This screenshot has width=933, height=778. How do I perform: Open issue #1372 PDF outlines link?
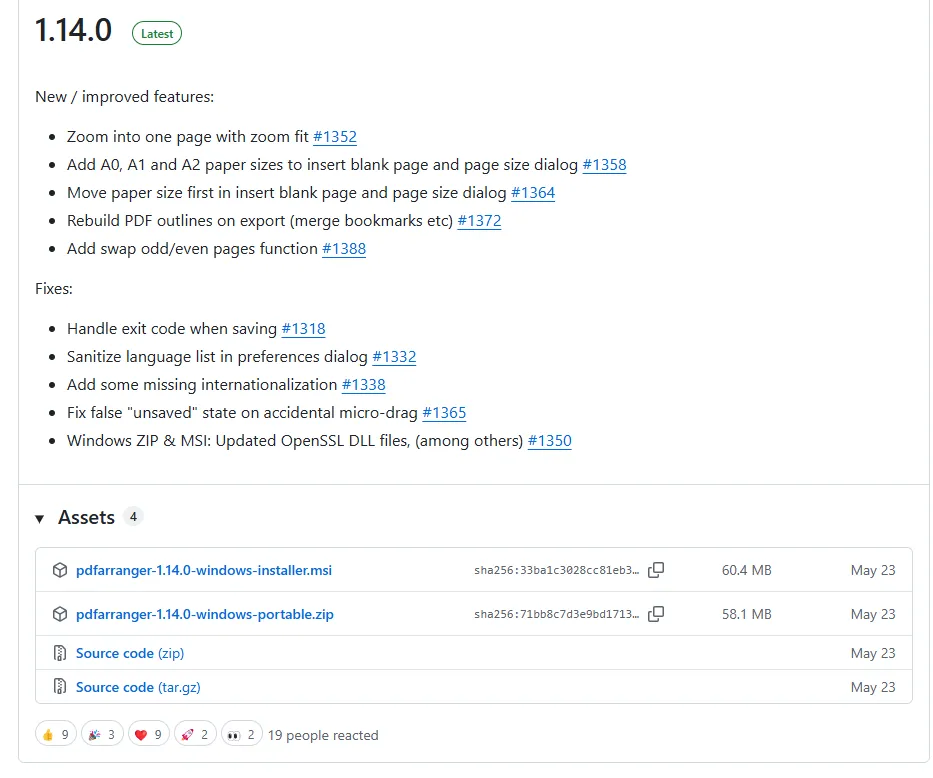point(479,221)
